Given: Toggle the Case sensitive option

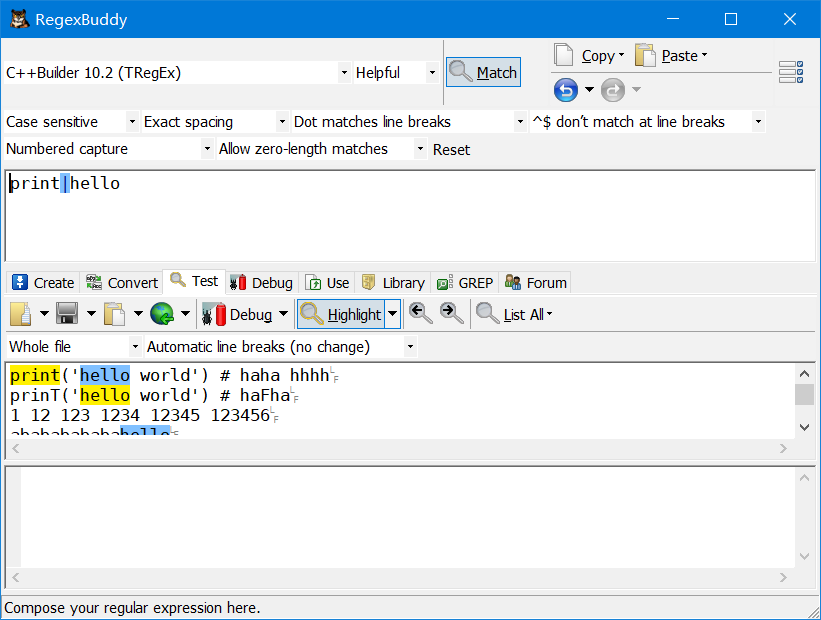Looking at the screenshot, I should [x=72, y=122].
